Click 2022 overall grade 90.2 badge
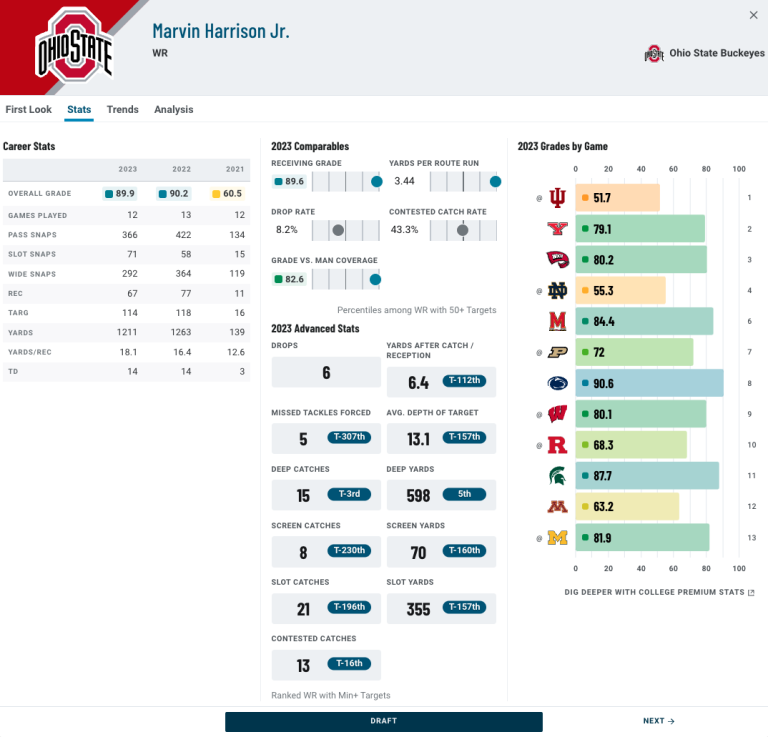The height and width of the screenshot is (737, 768). [x=174, y=193]
